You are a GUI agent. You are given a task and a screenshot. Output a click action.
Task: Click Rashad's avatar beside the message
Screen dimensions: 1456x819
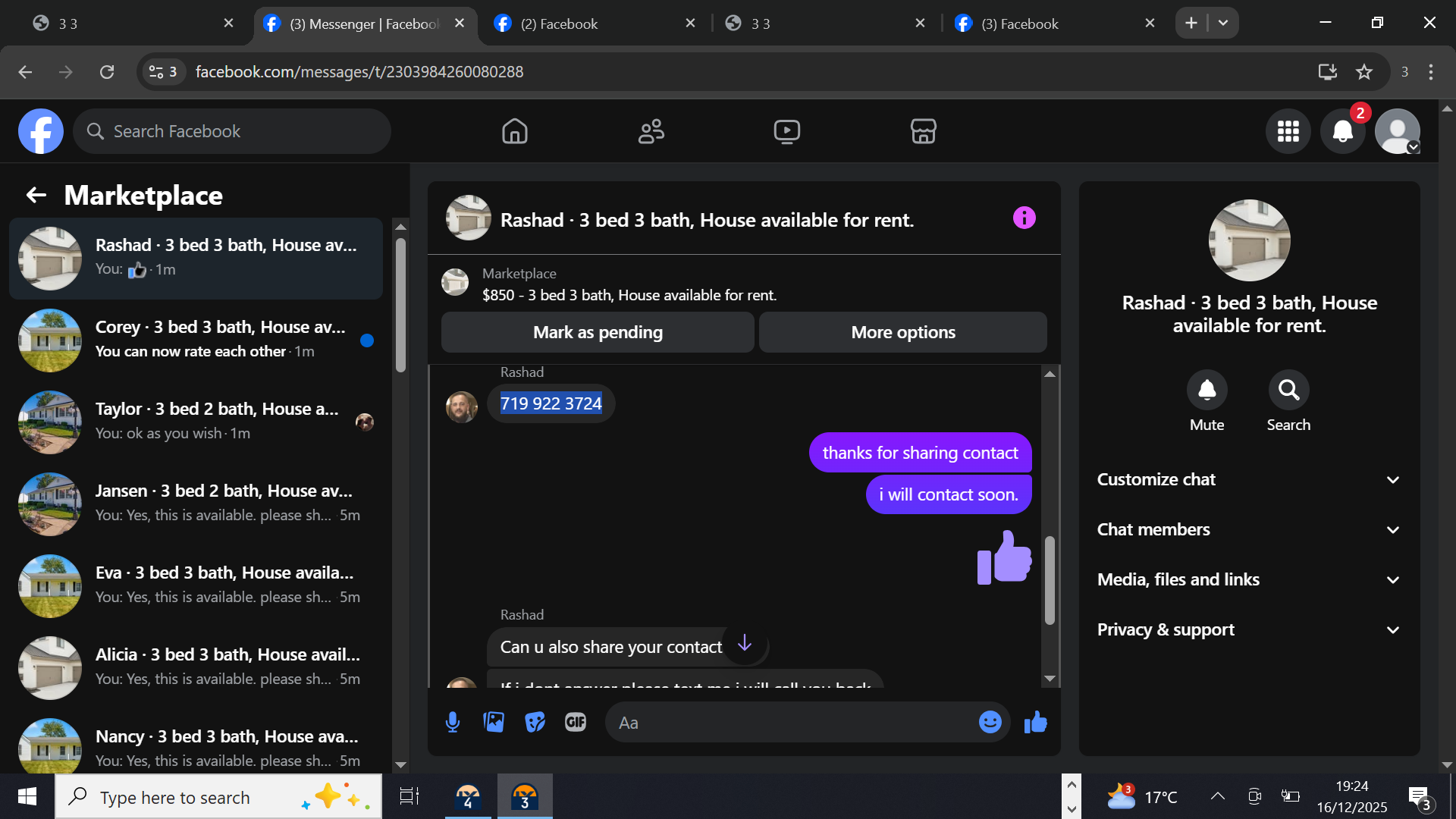tap(462, 406)
